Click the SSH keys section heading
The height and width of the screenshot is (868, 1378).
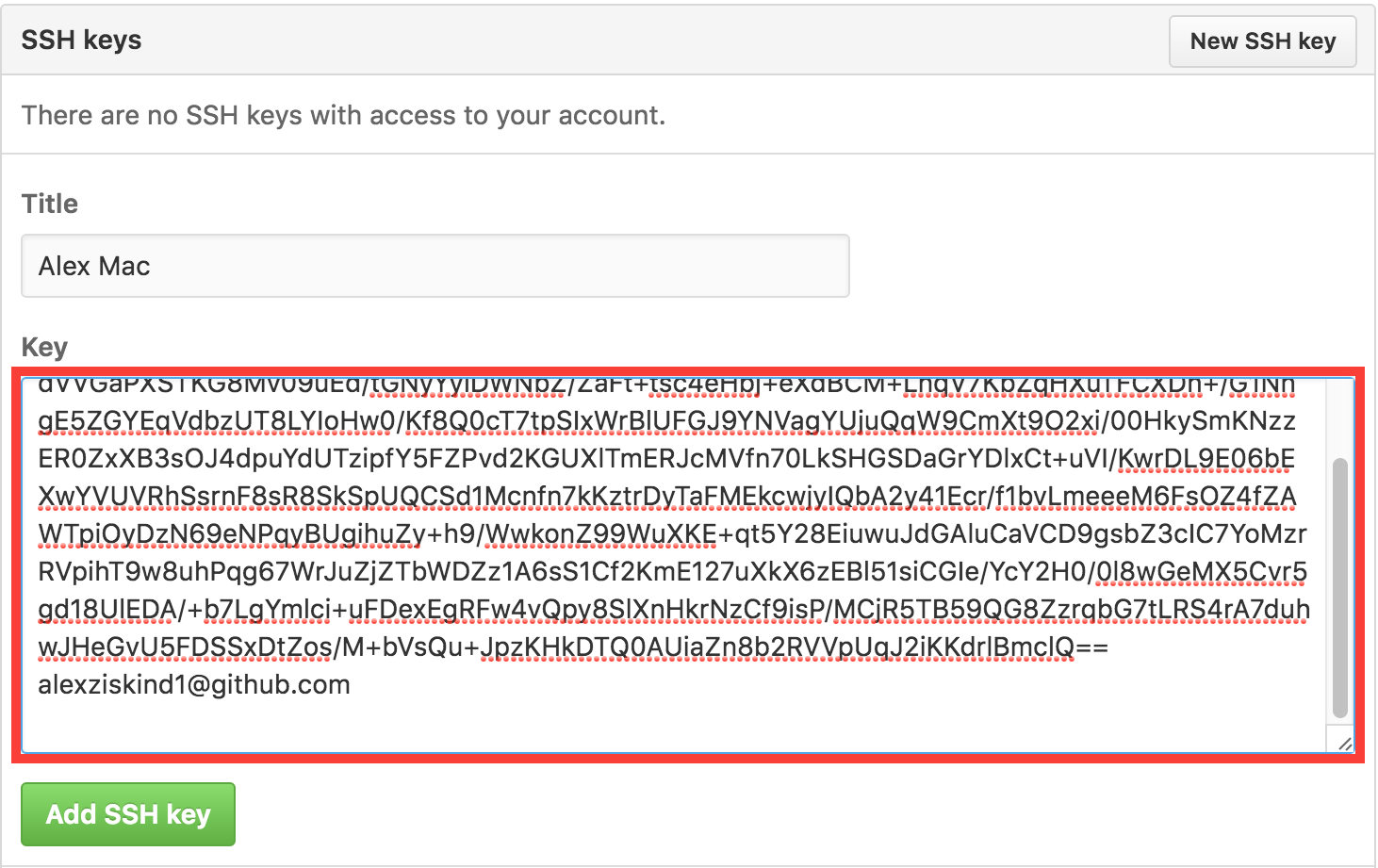tap(82, 41)
